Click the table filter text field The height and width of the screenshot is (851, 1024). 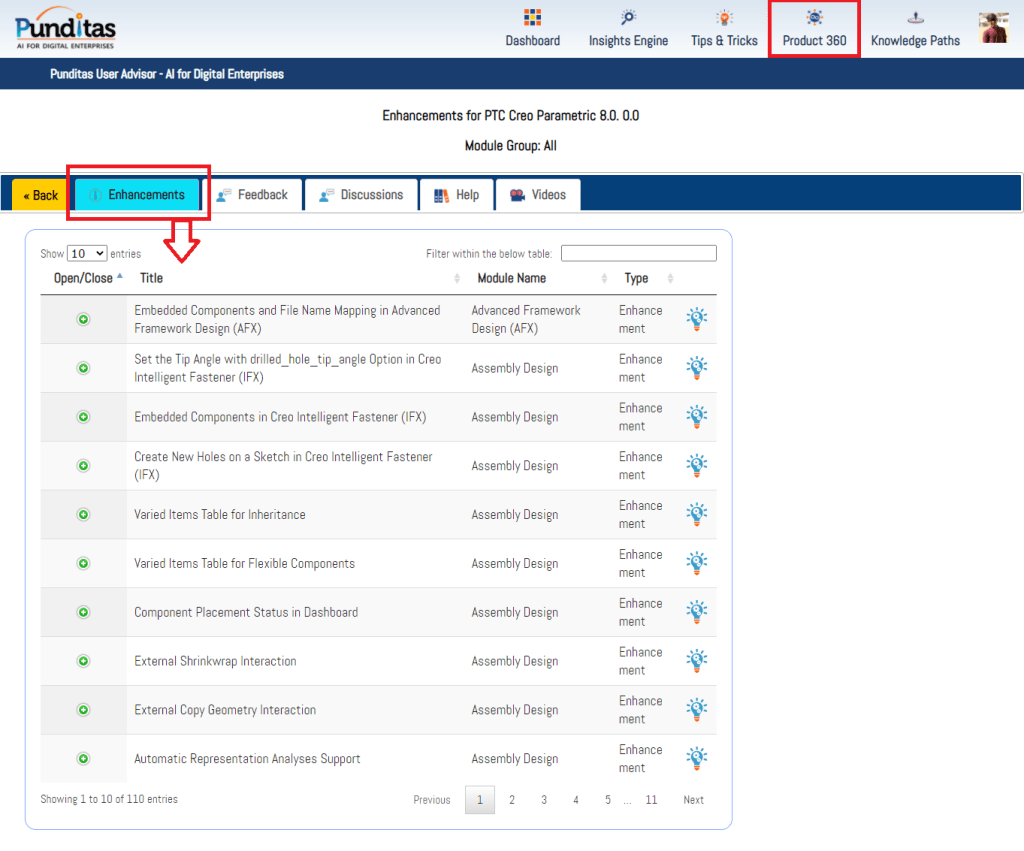pyautogui.click(x=638, y=254)
